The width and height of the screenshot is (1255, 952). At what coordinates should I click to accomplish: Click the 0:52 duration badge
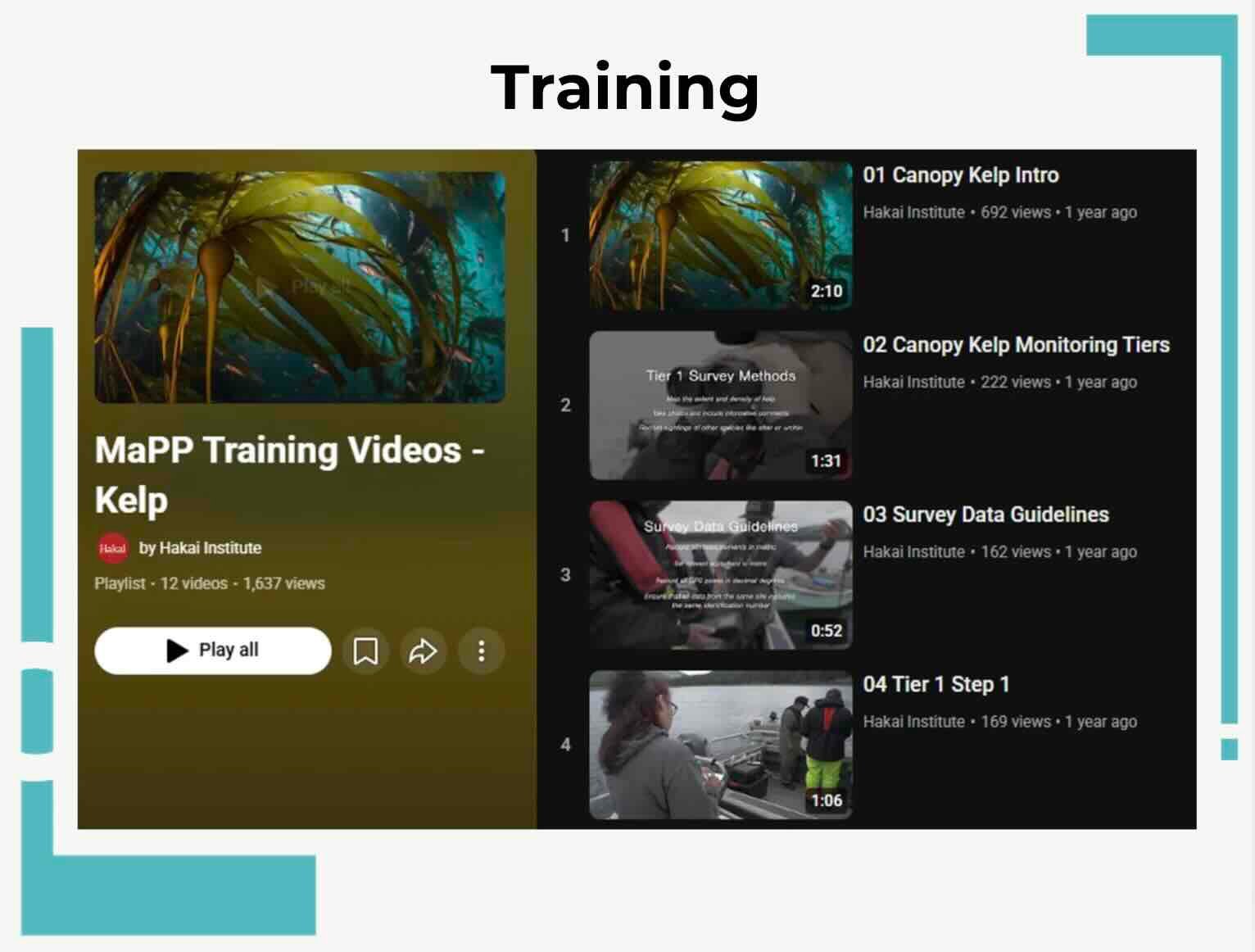(827, 631)
